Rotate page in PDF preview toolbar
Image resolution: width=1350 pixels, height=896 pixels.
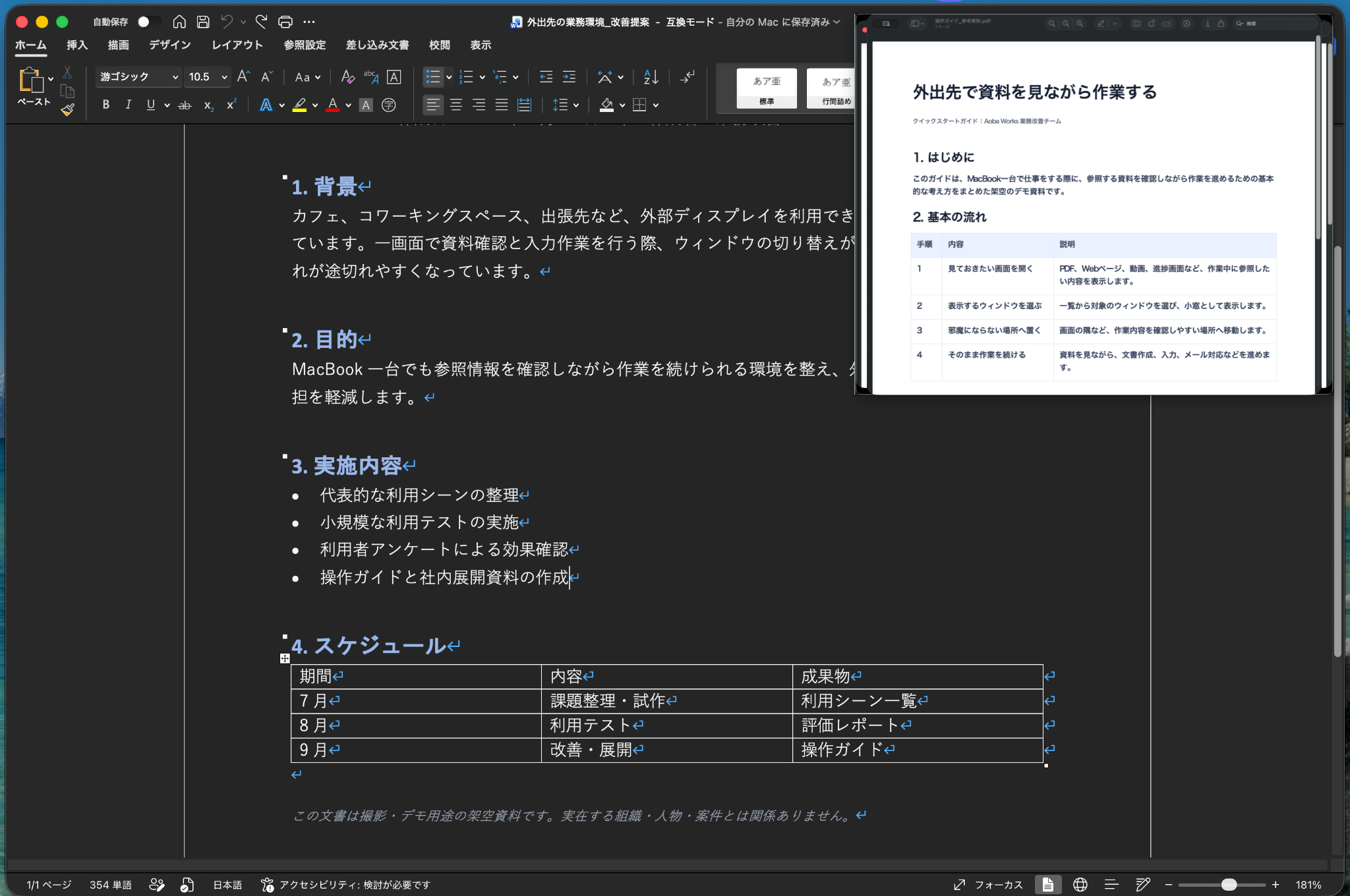tap(1151, 24)
